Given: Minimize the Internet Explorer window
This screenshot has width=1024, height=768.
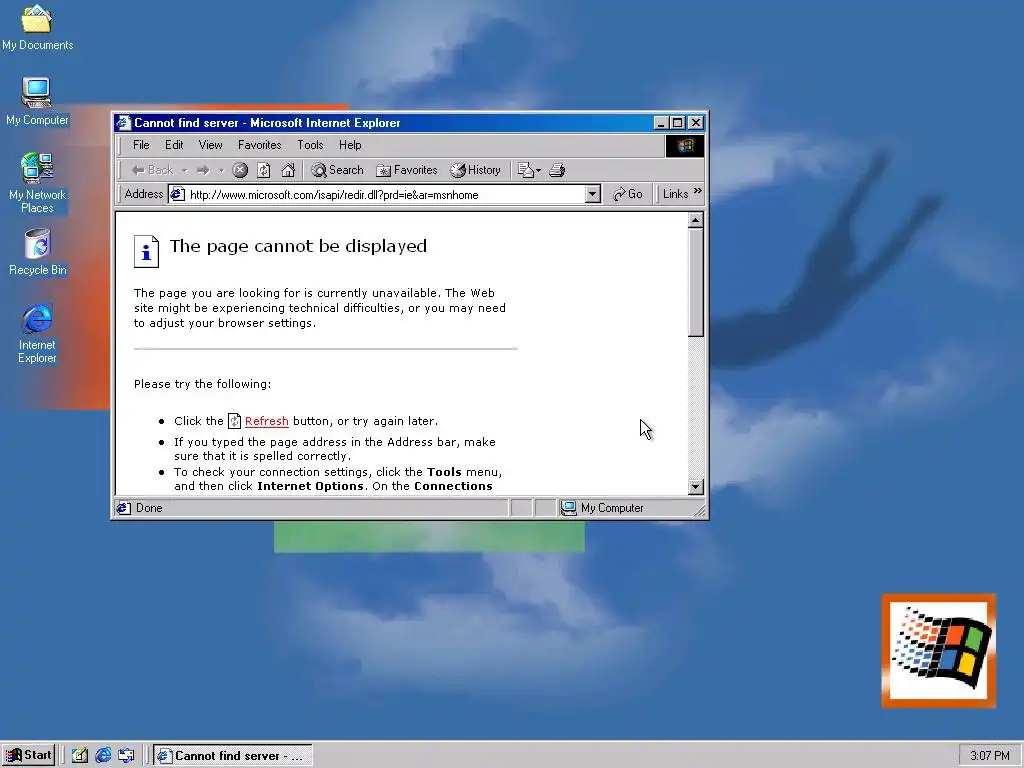Looking at the screenshot, I should tap(662, 123).
